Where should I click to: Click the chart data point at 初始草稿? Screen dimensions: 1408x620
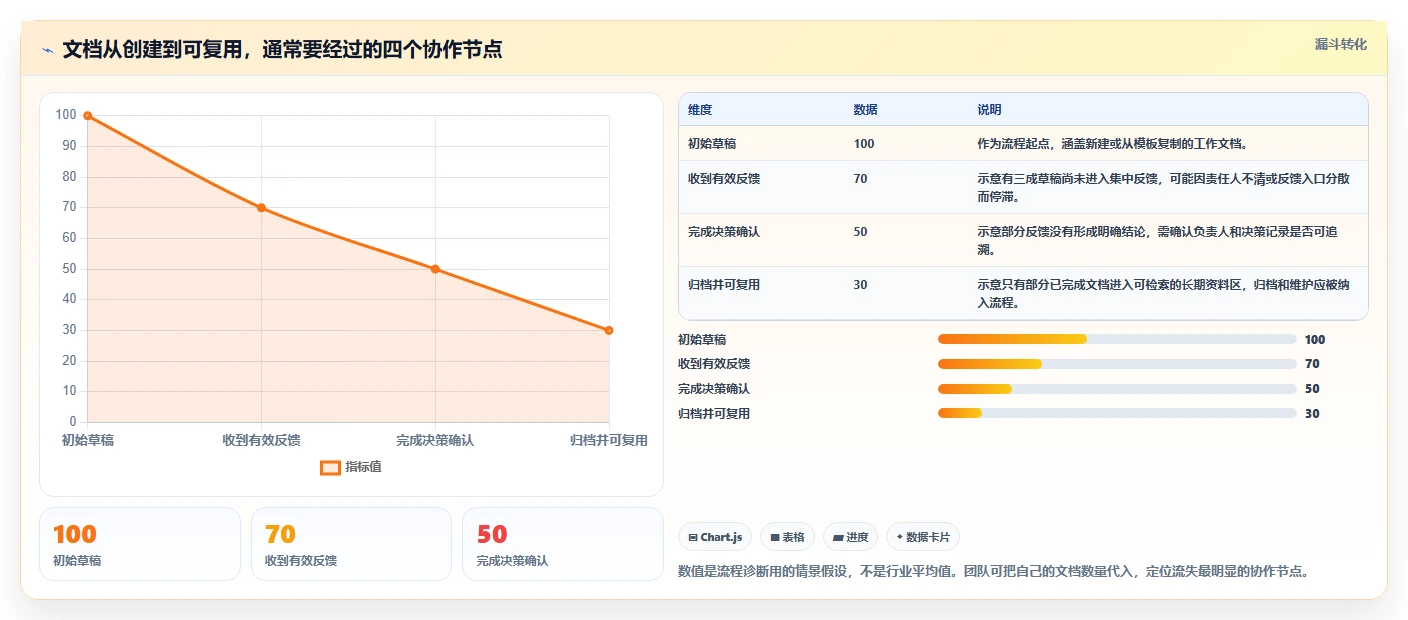(x=88, y=116)
